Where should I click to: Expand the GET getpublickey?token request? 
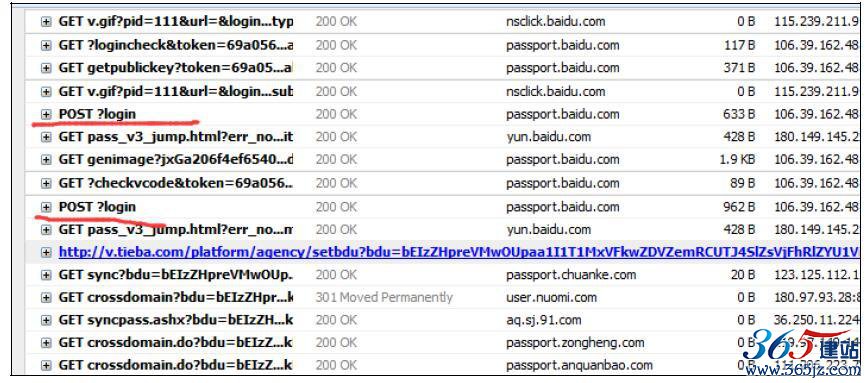[x=46, y=68]
